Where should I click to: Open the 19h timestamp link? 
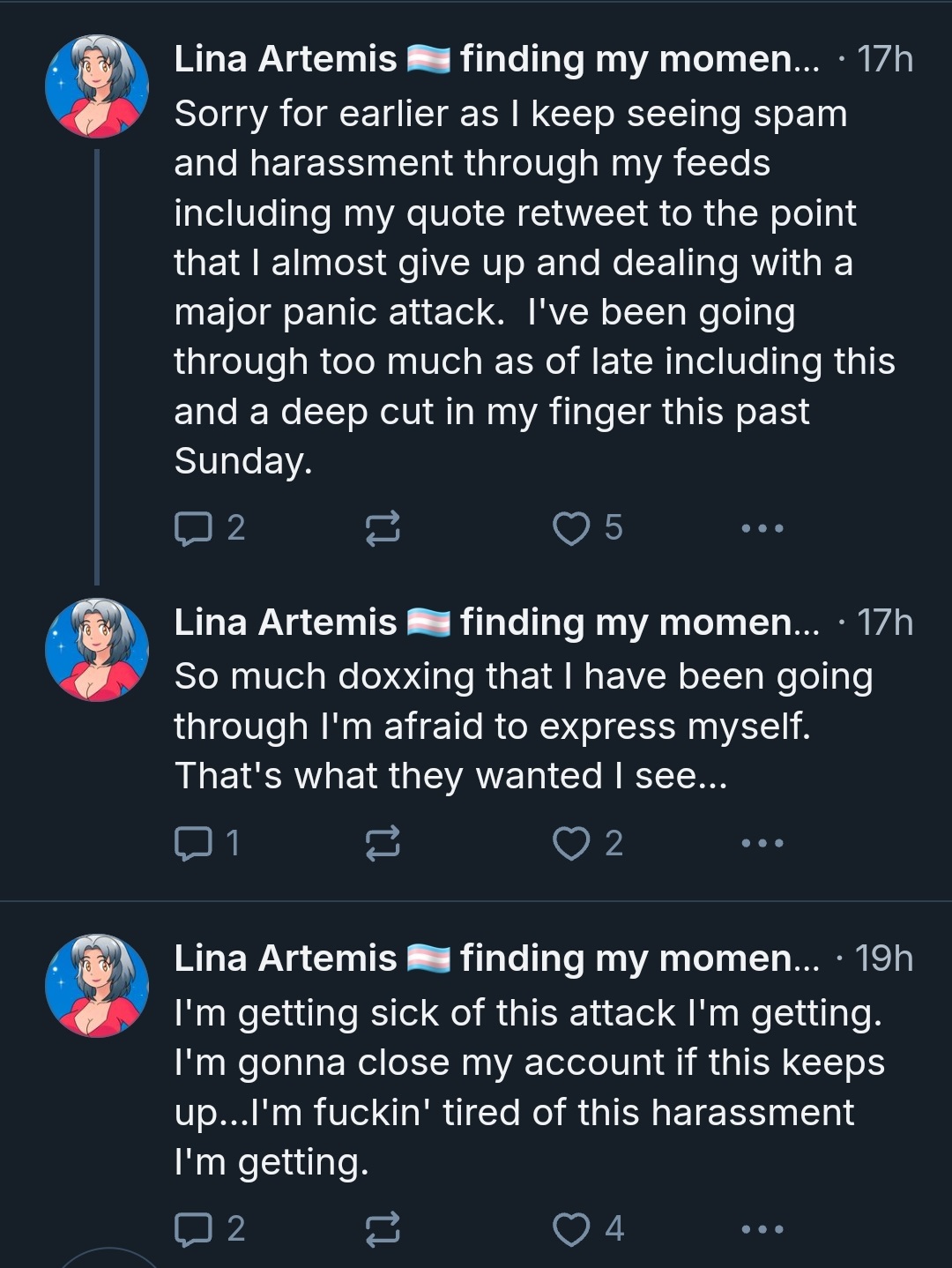pos(884,958)
